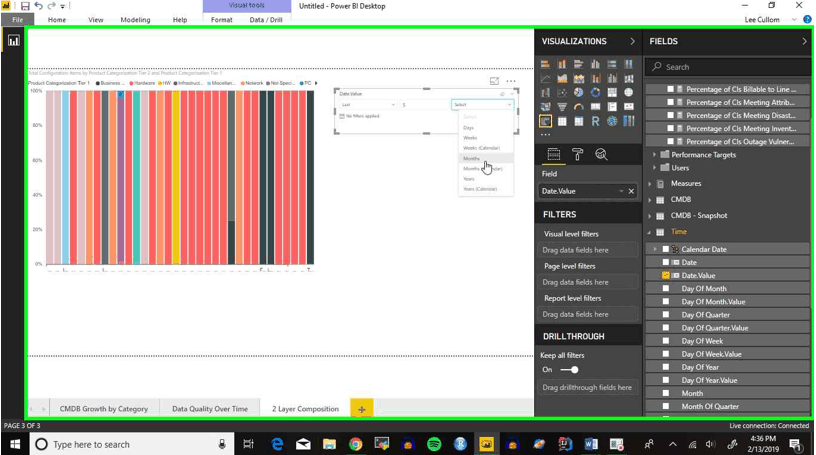Select the Map globe visualization
Image resolution: width=816 pixels, height=455 pixels.
point(629,93)
